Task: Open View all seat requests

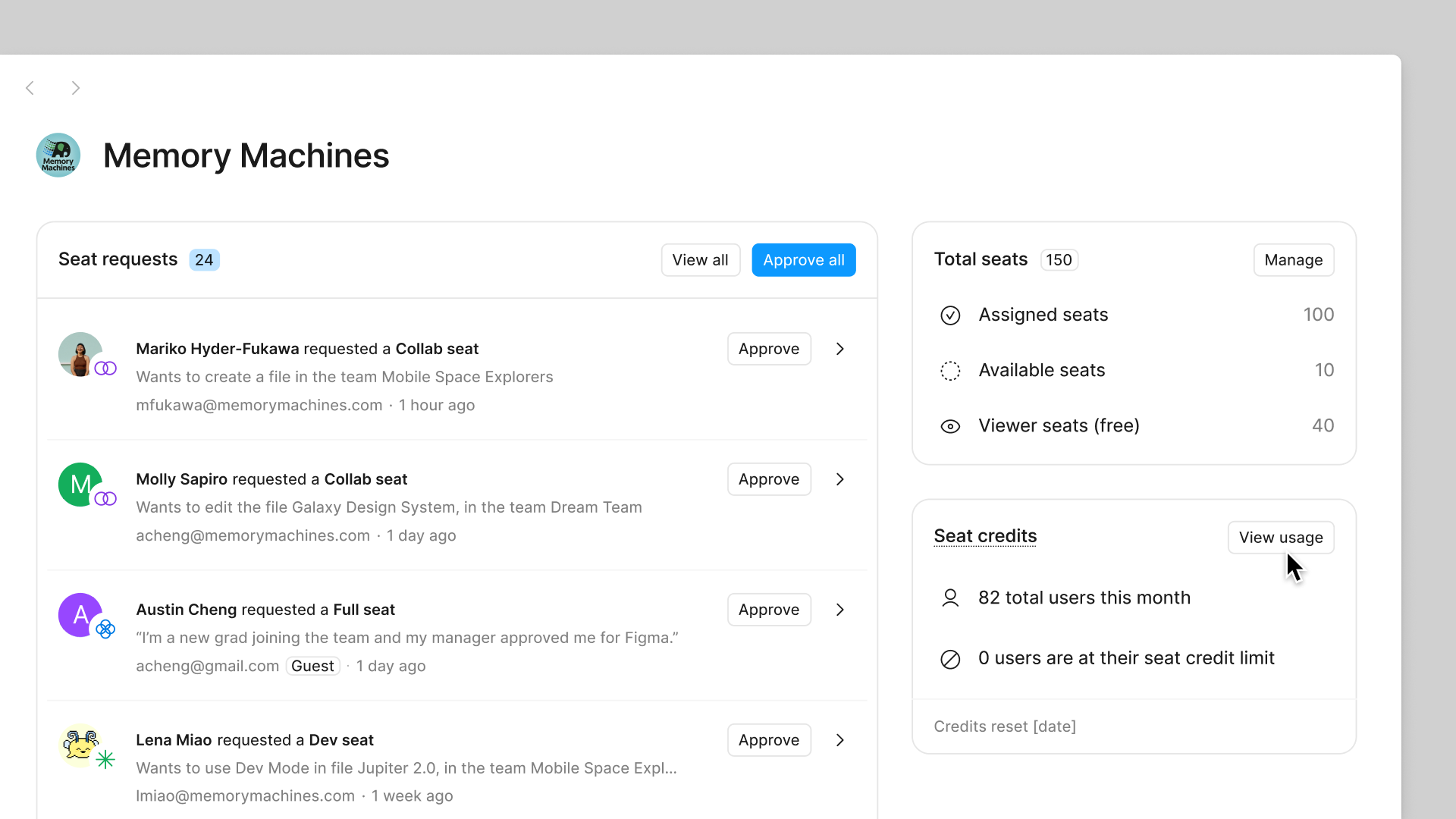Action: [x=700, y=259]
